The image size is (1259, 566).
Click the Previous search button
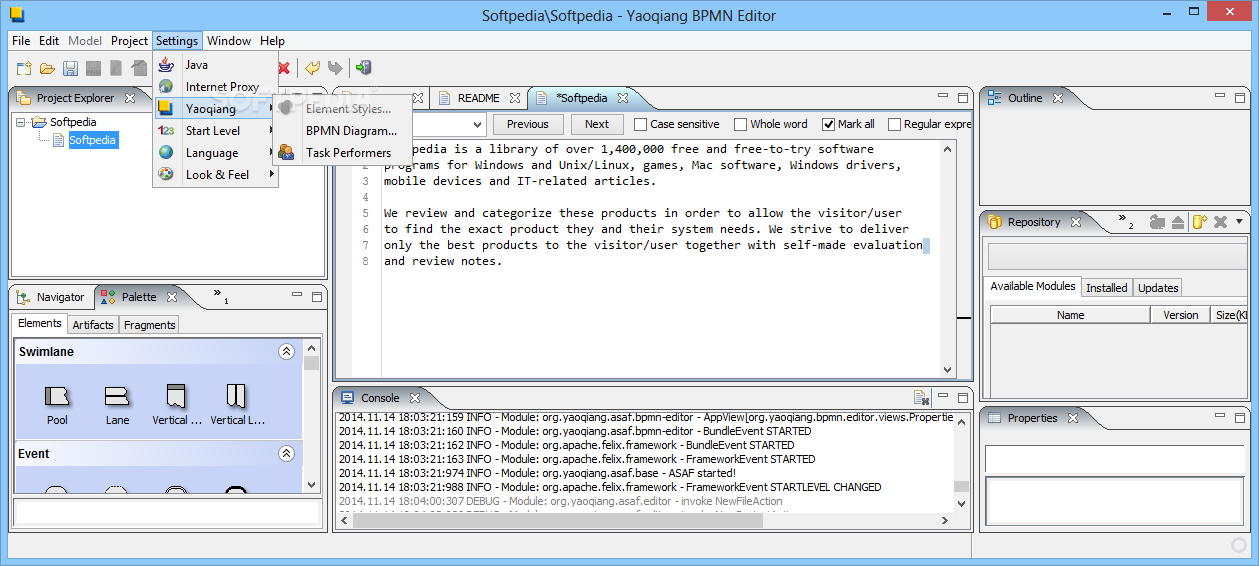click(527, 124)
